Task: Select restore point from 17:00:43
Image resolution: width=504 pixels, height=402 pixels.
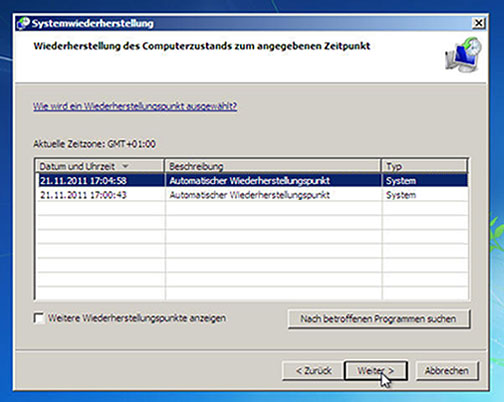Action: click(253, 195)
